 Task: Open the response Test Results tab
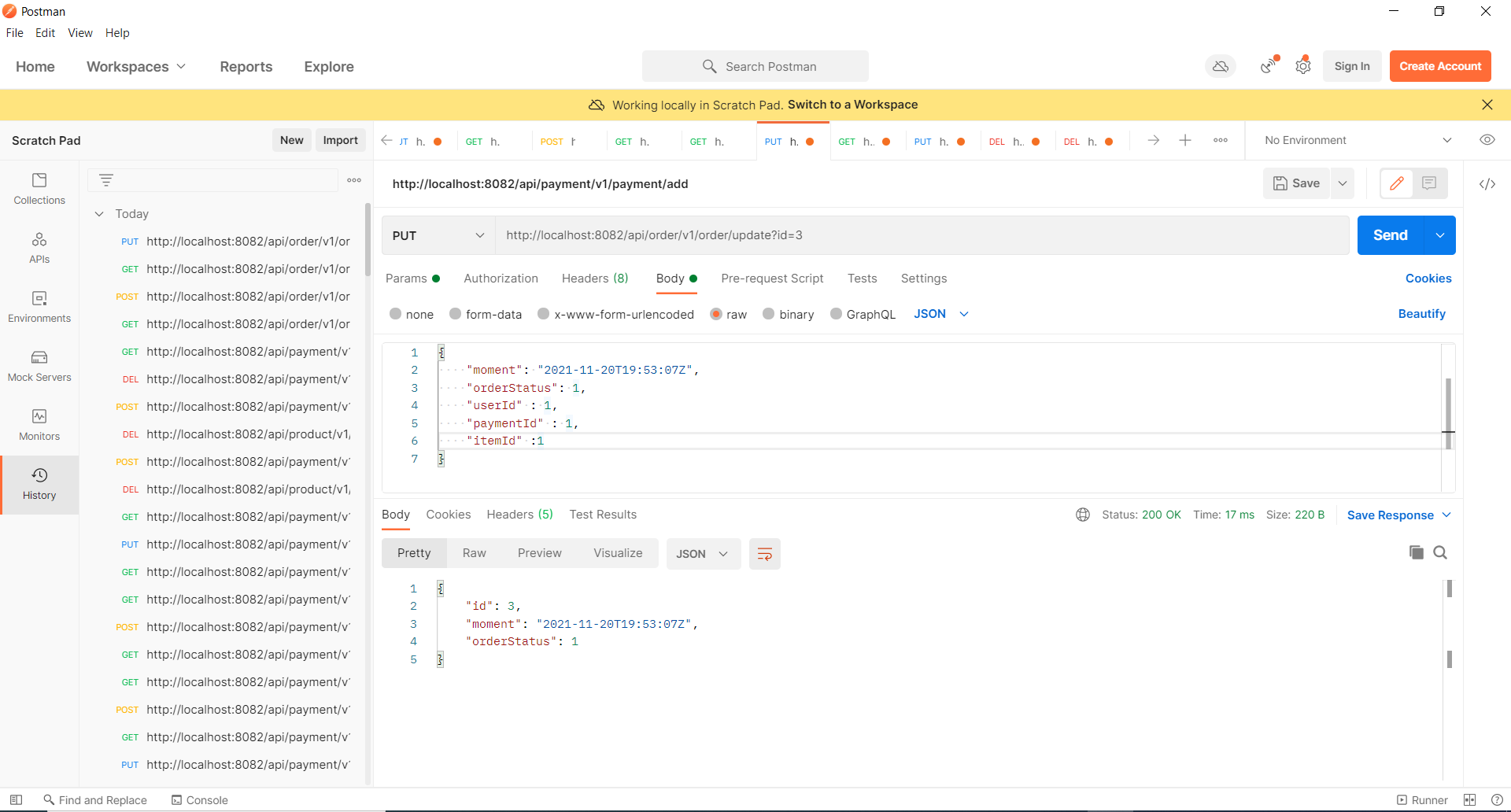point(603,515)
